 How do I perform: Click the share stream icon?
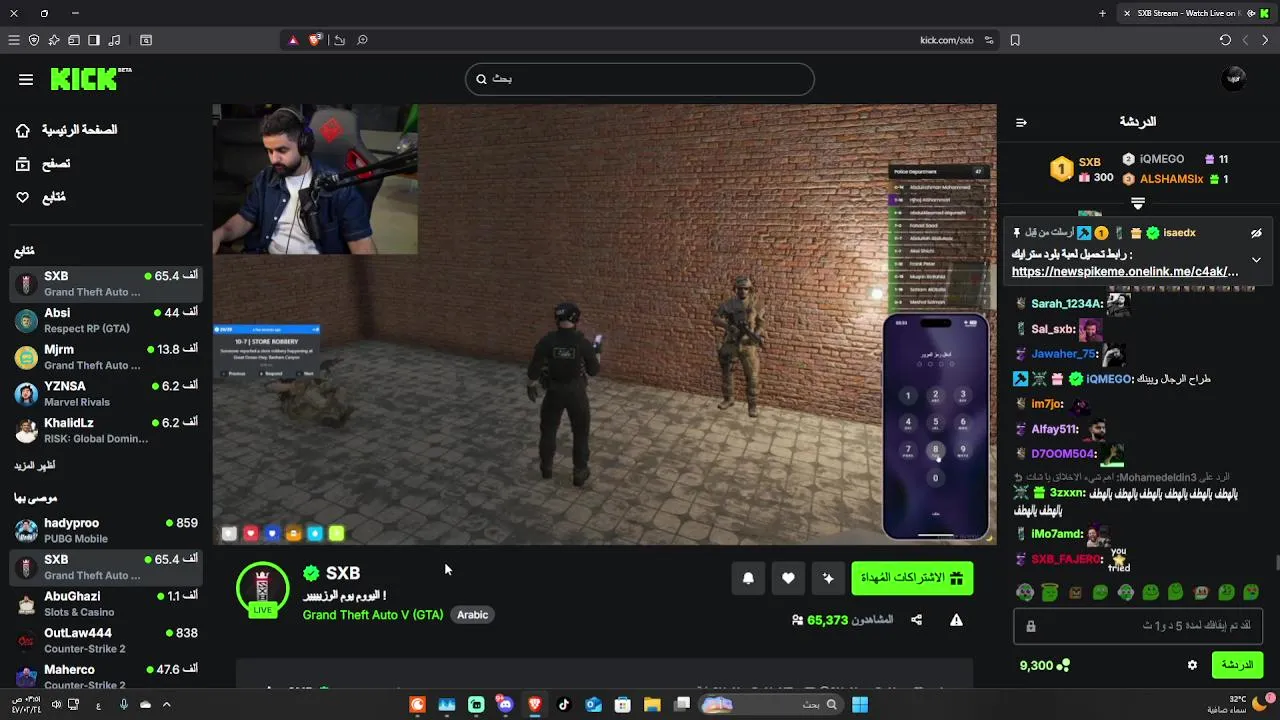916,620
